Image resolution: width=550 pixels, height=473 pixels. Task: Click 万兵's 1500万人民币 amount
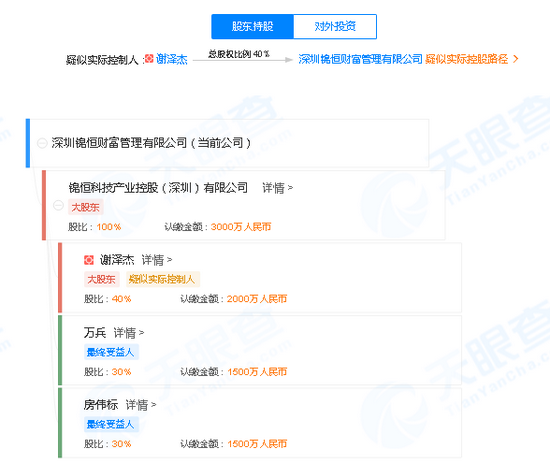(257, 372)
